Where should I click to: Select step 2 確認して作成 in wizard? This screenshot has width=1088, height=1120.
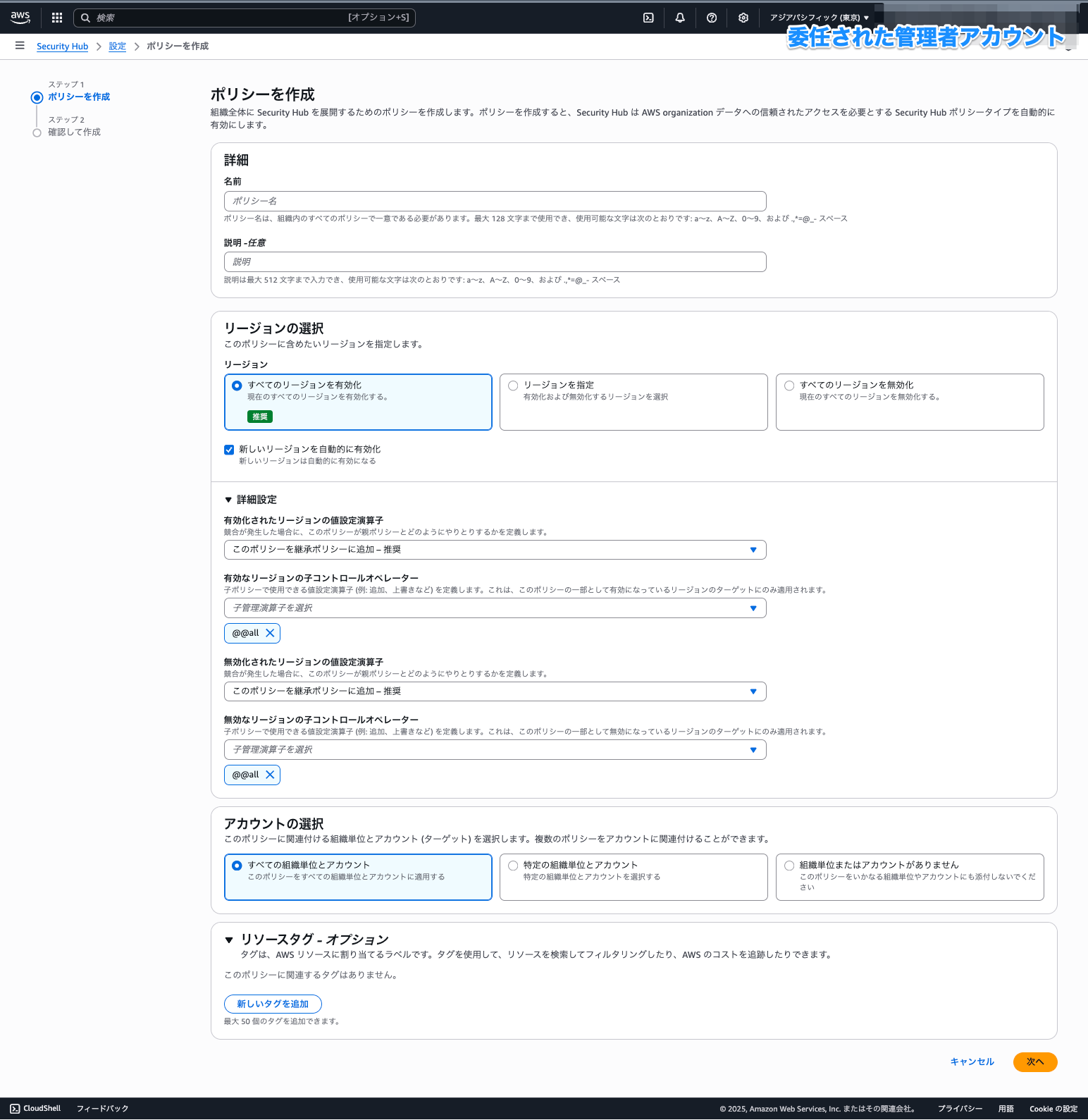(74, 133)
